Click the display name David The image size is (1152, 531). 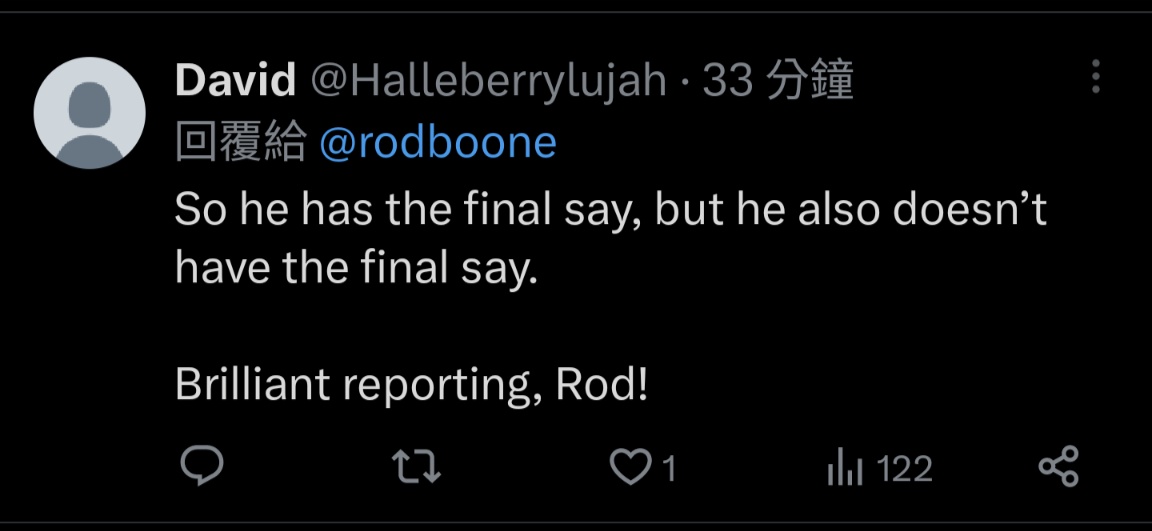[x=235, y=80]
